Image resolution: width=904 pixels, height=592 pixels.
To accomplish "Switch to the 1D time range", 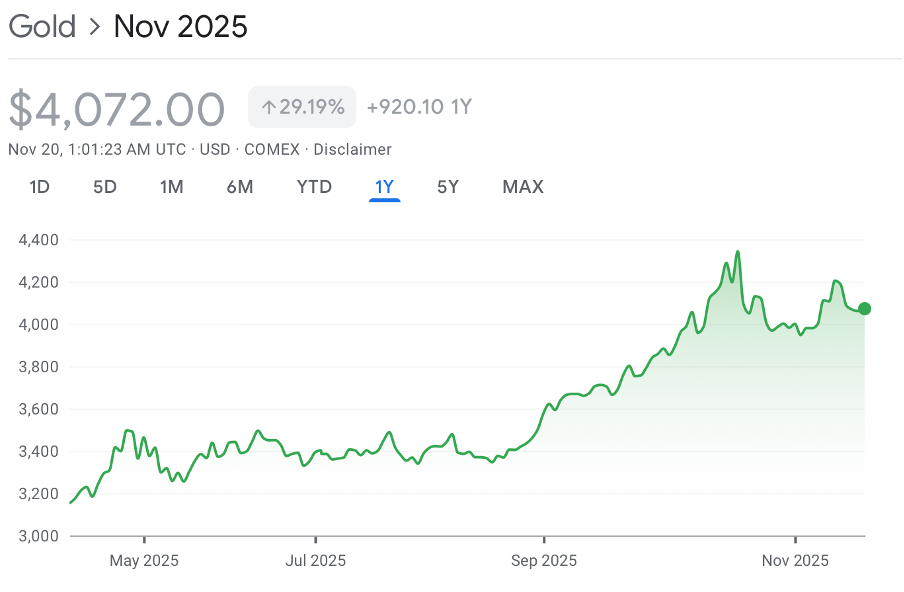I will pos(39,187).
